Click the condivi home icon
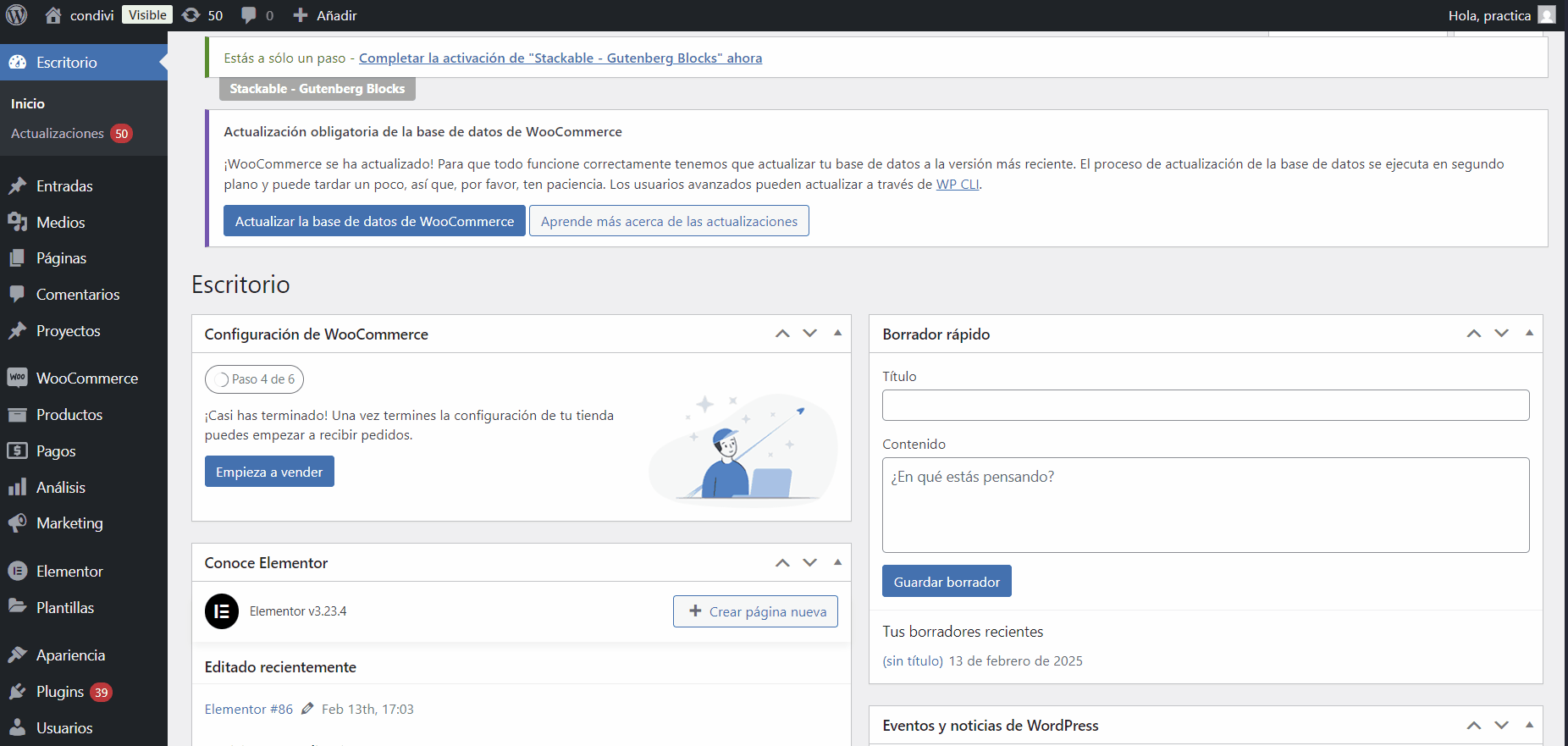Image resolution: width=1568 pixels, height=746 pixels. point(53,15)
